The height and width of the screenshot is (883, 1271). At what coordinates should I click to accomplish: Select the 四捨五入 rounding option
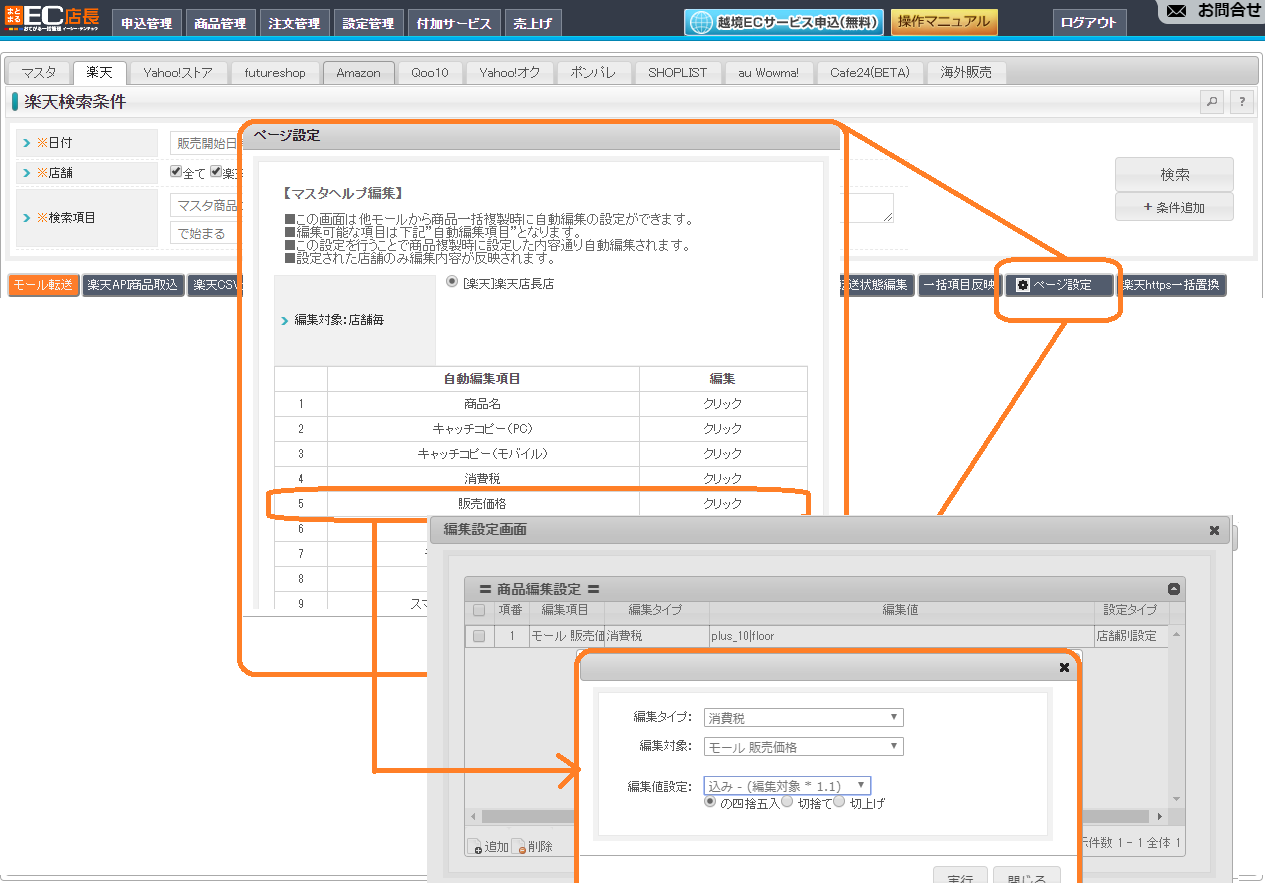(x=711, y=802)
